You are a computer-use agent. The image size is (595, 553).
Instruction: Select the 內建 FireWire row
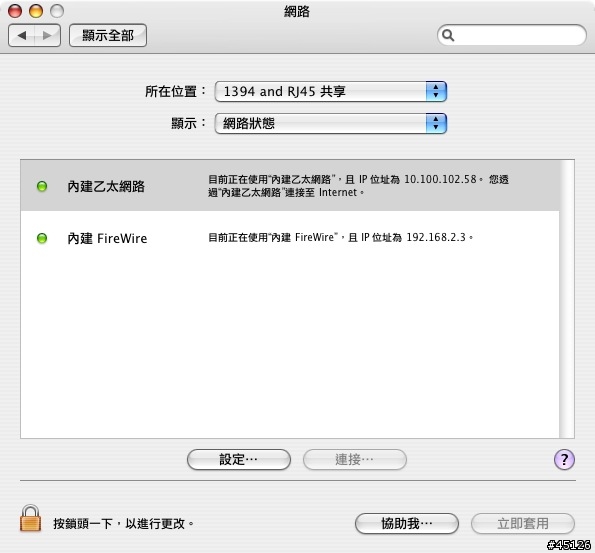point(290,238)
